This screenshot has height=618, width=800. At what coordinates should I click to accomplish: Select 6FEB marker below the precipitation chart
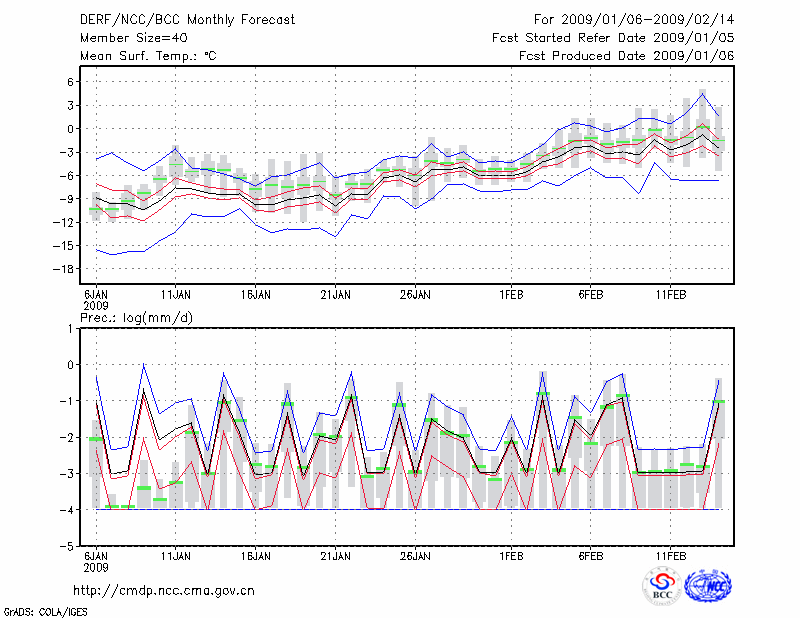tap(590, 555)
